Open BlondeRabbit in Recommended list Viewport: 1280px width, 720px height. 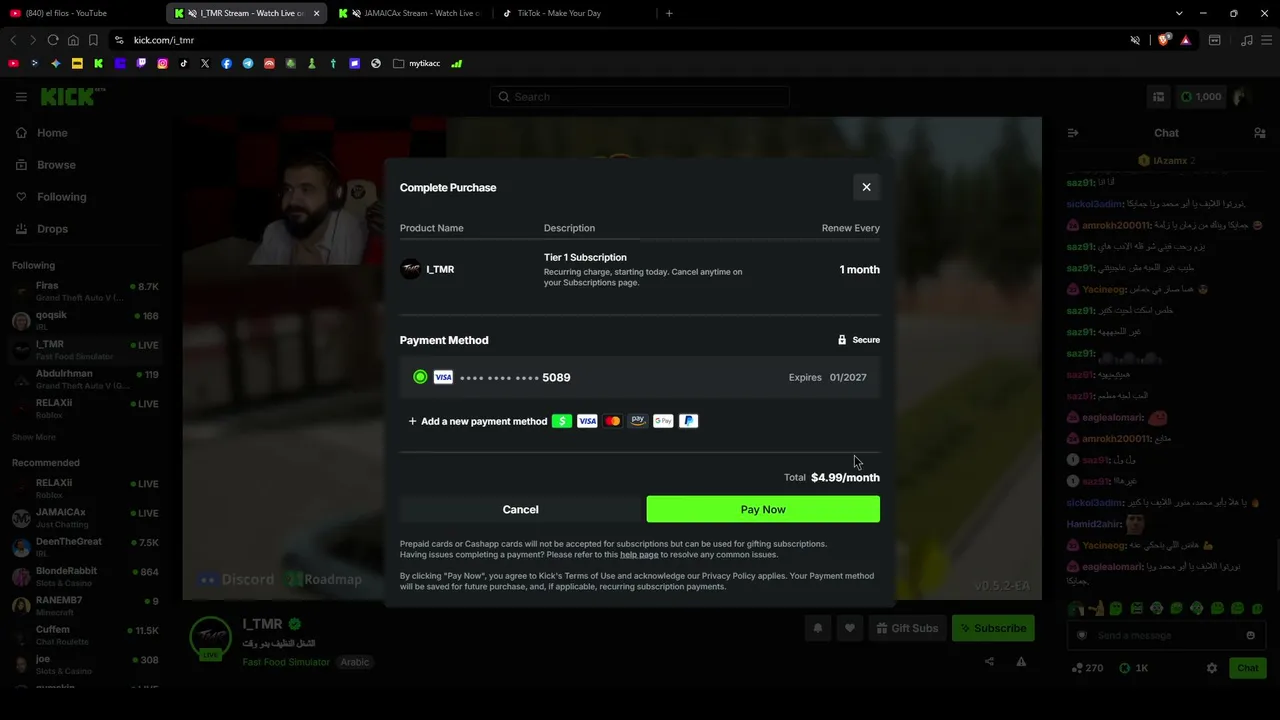pos(84,576)
